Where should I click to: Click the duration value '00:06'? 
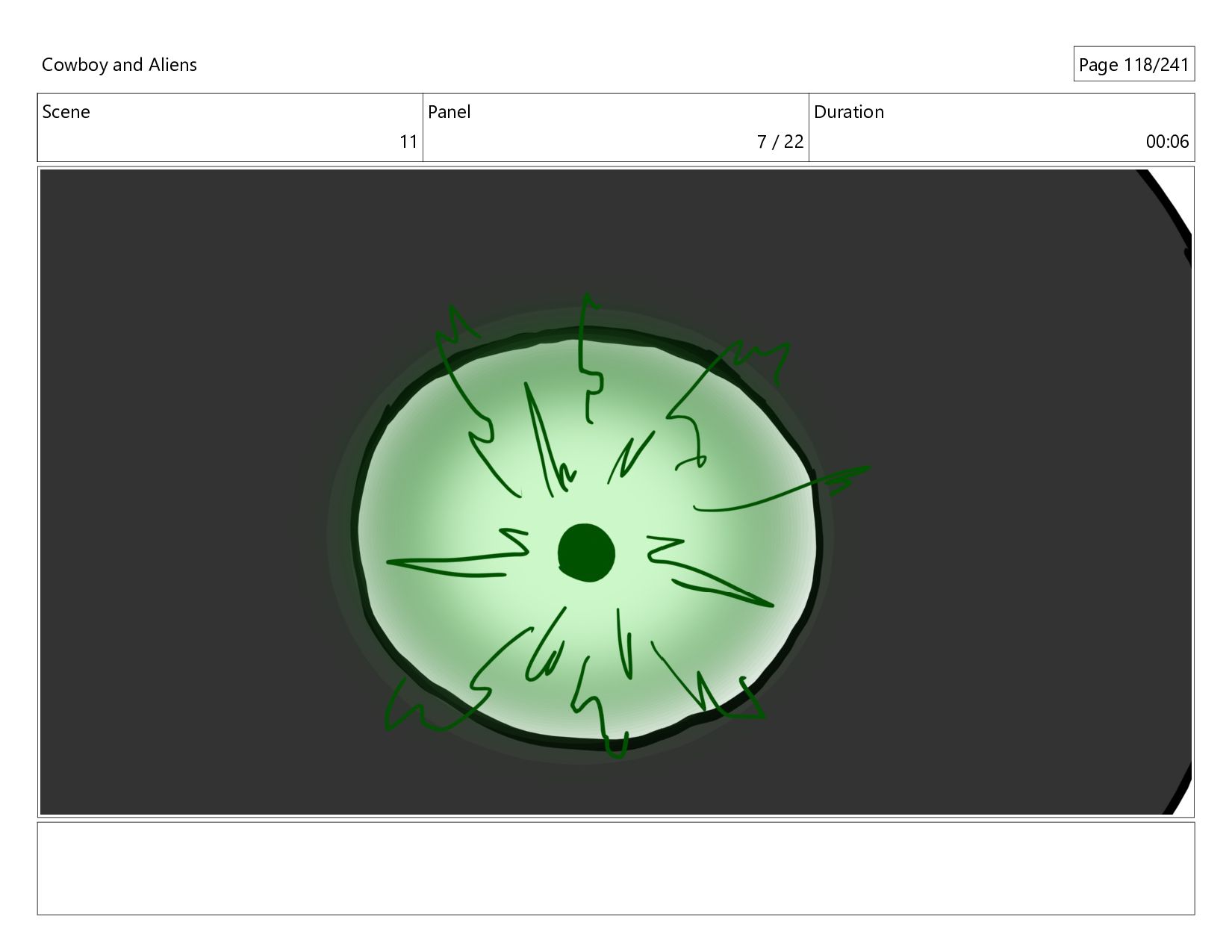[1168, 141]
